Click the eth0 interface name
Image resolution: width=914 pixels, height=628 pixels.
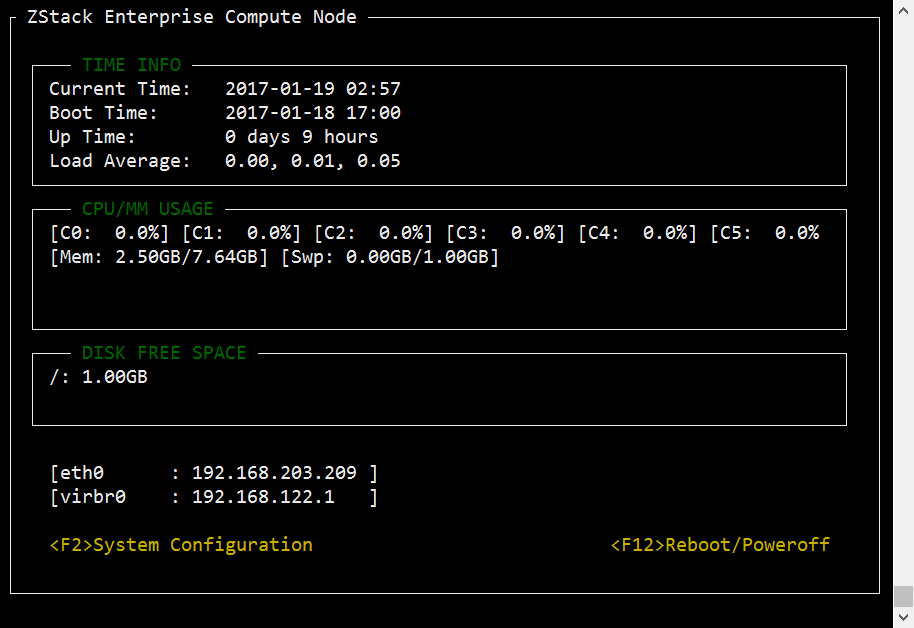82,473
